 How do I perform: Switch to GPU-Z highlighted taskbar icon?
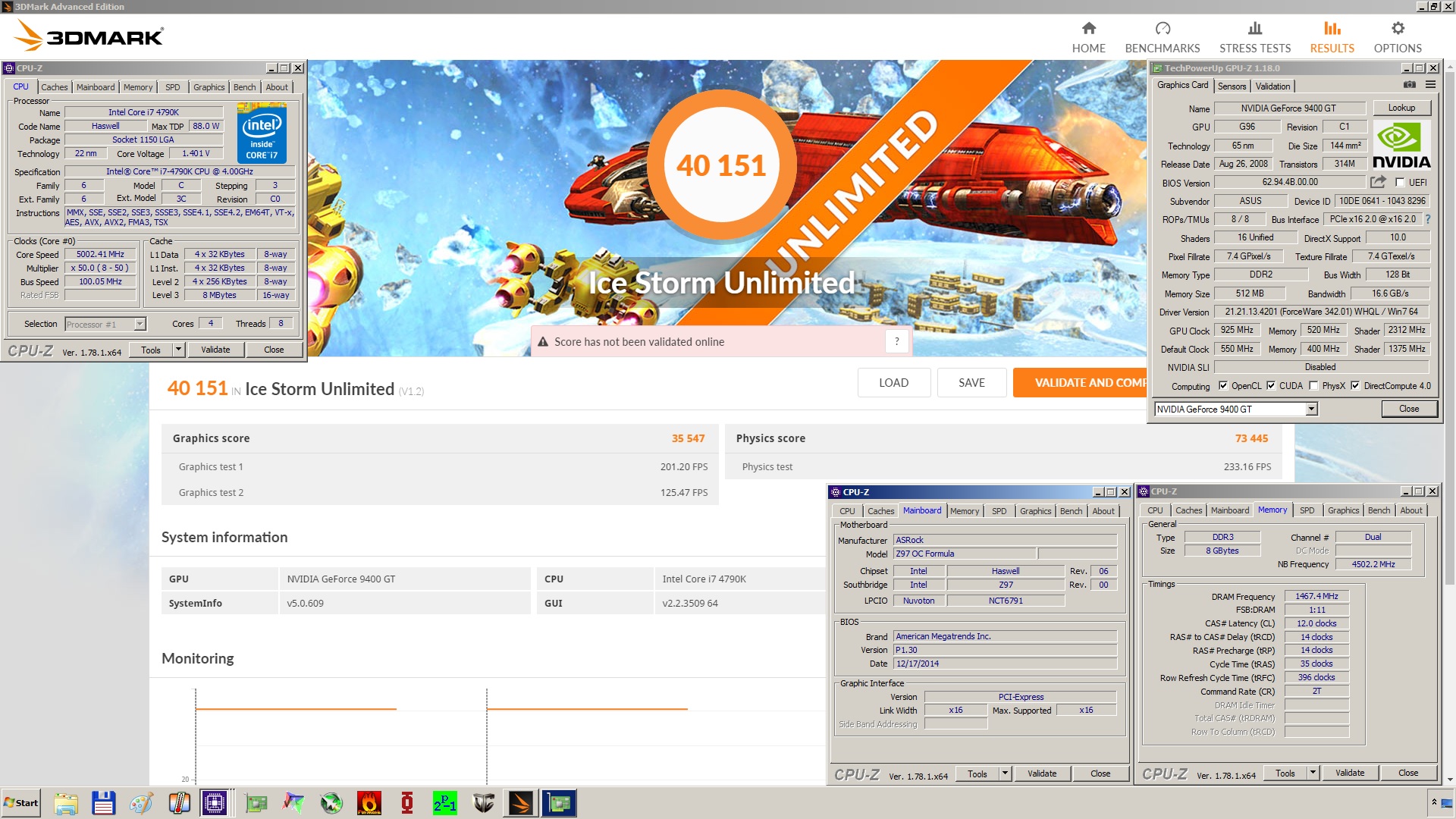point(559,803)
